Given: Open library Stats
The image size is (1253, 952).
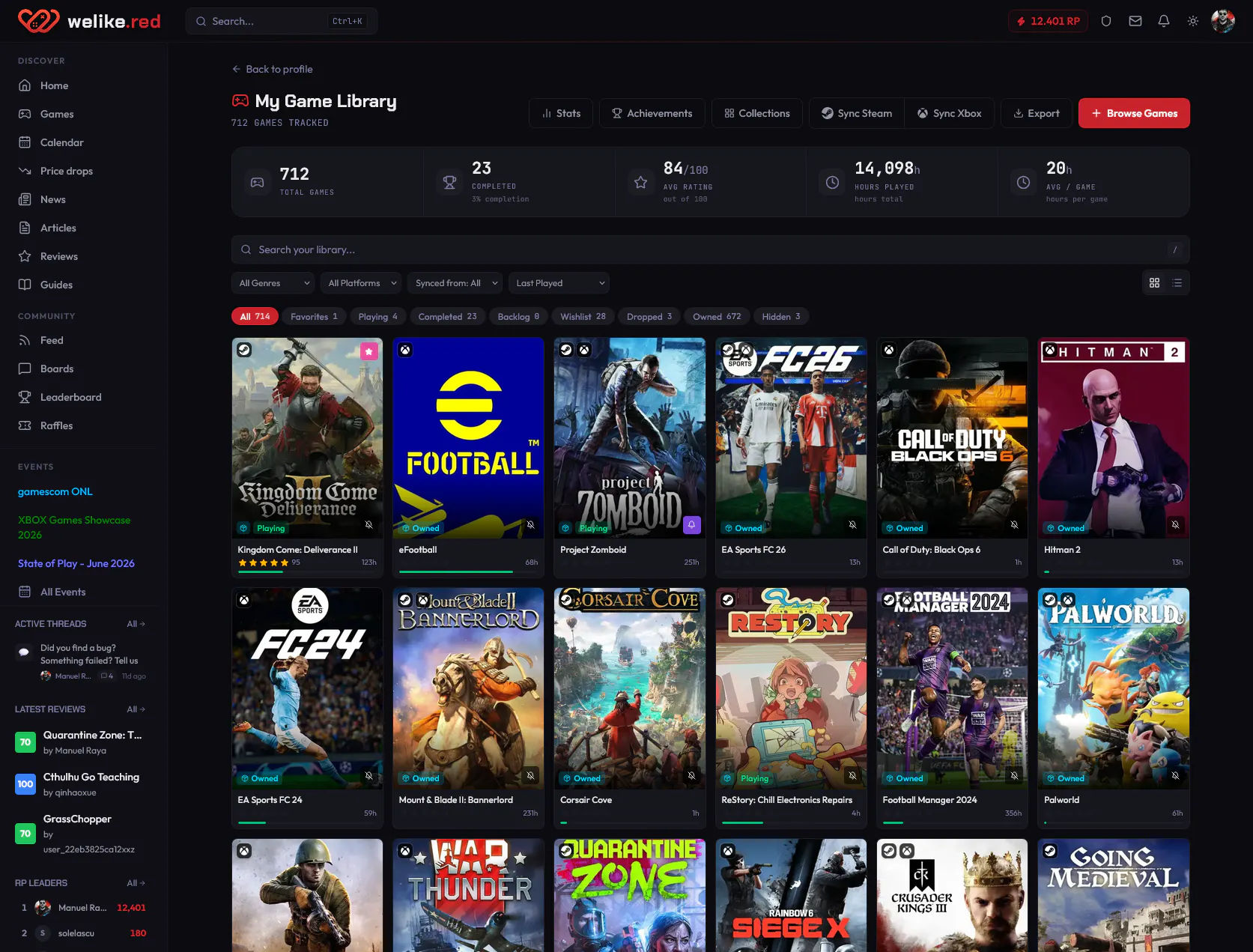Looking at the screenshot, I should (561, 113).
